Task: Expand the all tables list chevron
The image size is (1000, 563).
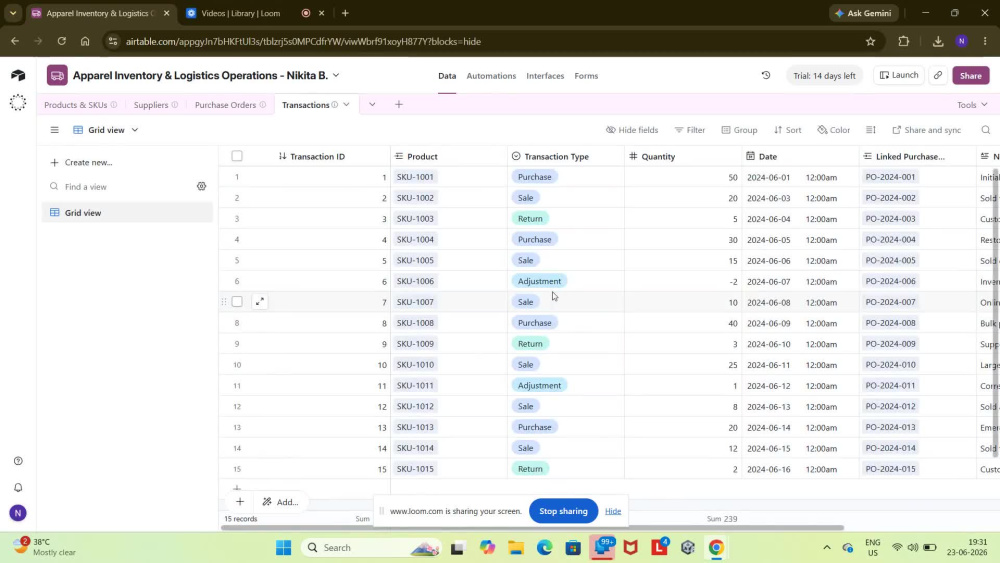Action: point(372,105)
